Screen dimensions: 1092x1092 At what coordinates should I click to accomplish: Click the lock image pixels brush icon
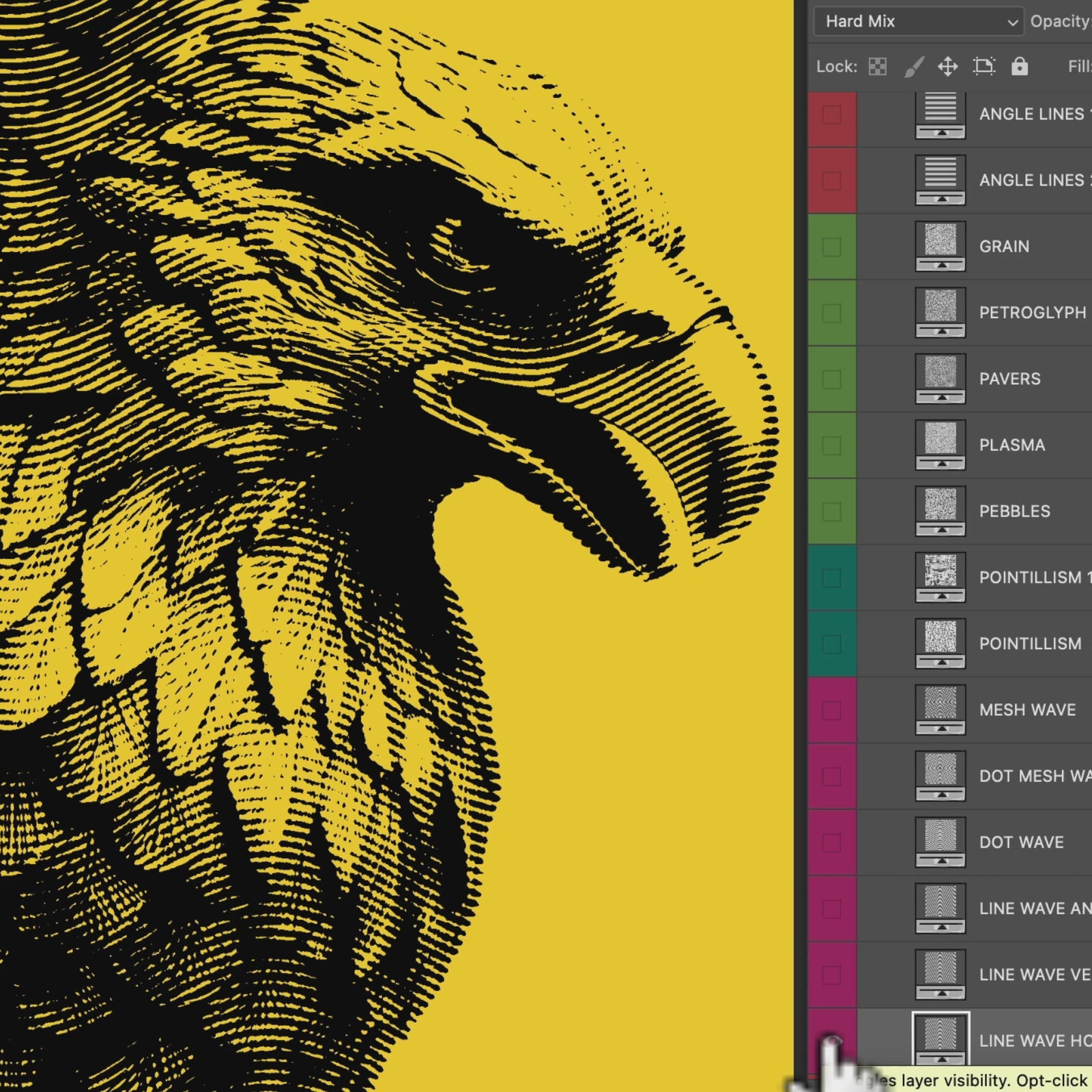coord(914,66)
